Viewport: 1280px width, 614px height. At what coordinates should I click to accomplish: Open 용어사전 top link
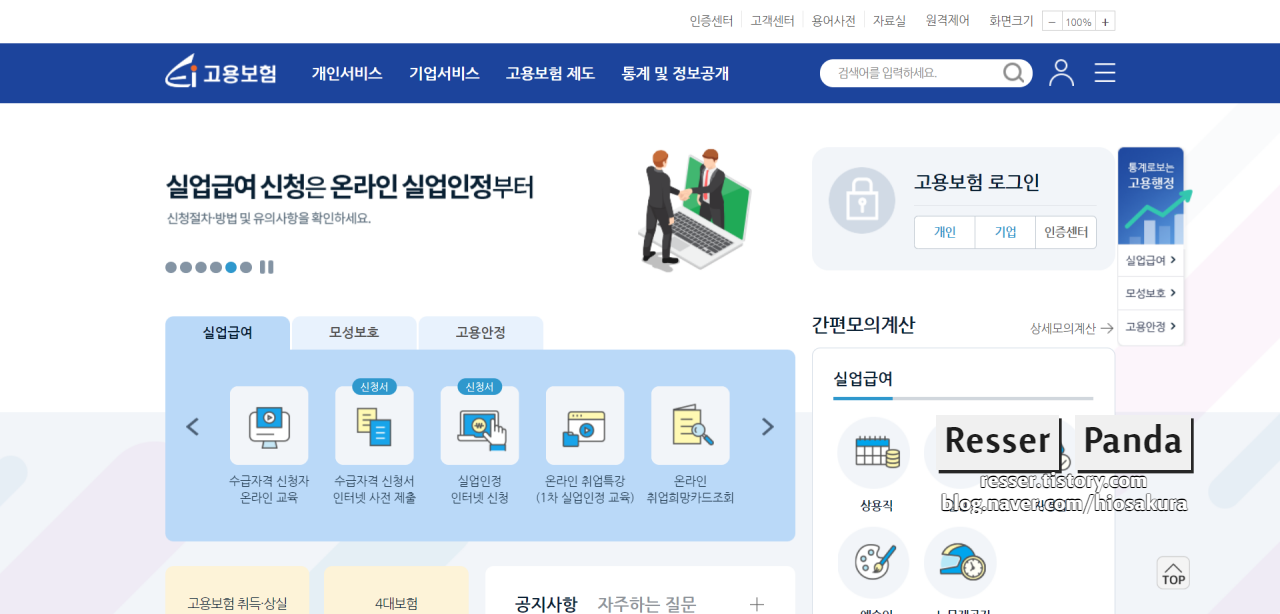833,20
